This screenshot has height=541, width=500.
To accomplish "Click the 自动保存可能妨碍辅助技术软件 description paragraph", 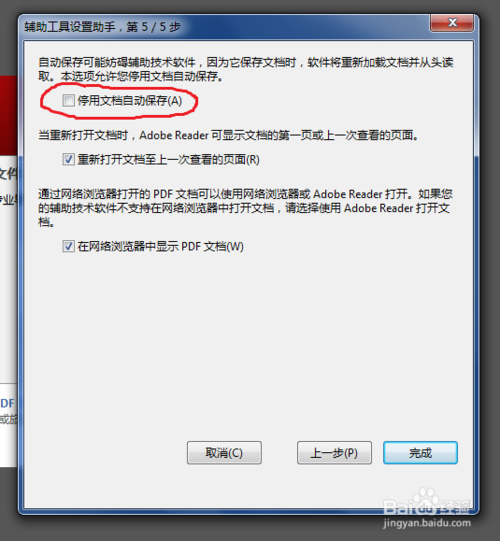I will (245, 69).
